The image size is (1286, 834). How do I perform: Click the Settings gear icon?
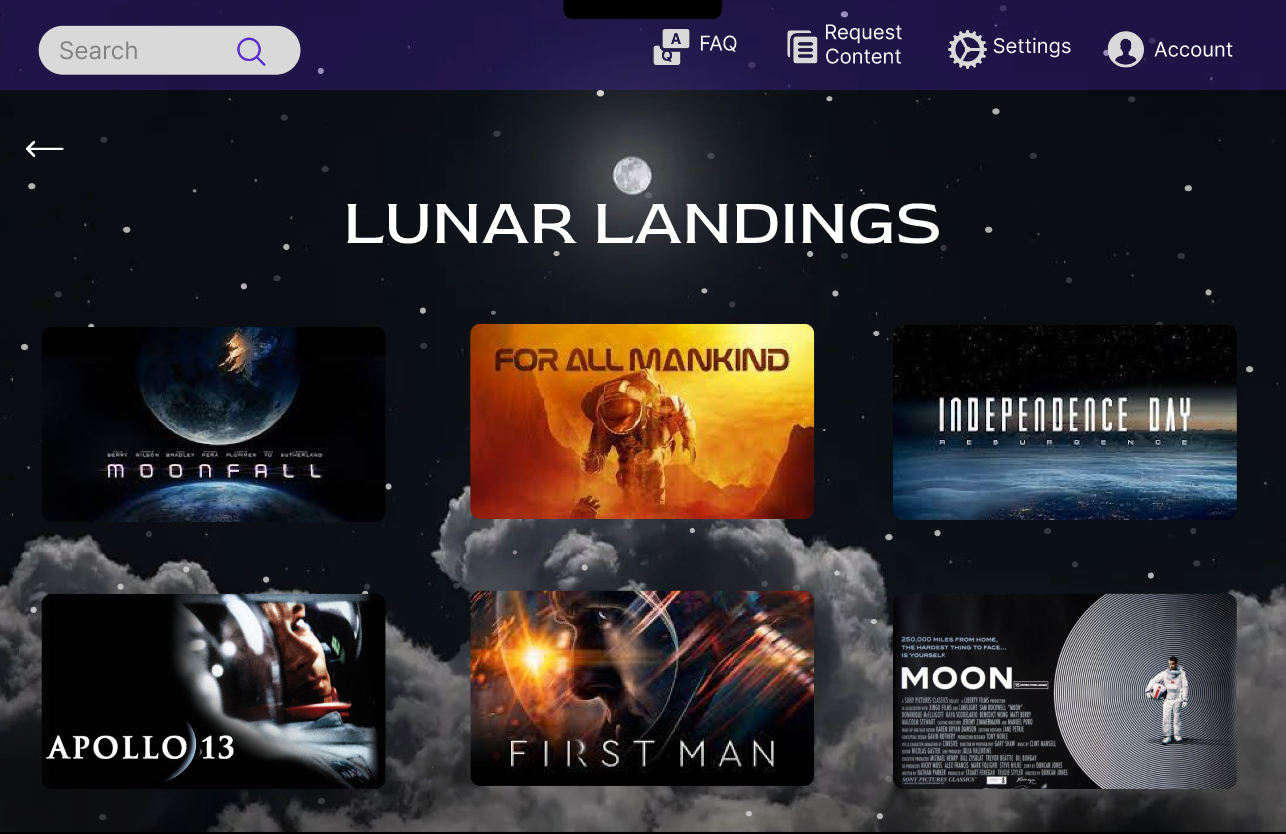pyautogui.click(x=967, y=49)
